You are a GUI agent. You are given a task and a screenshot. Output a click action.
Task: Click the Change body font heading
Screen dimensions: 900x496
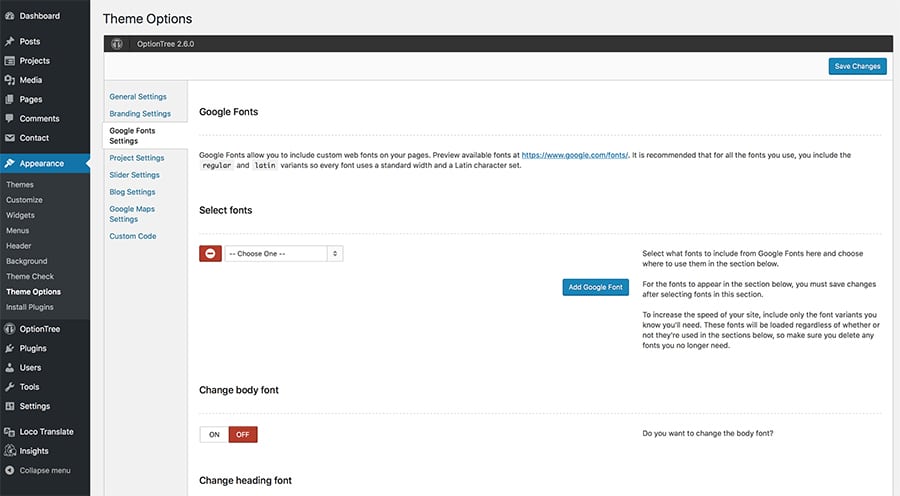point(239,390)
